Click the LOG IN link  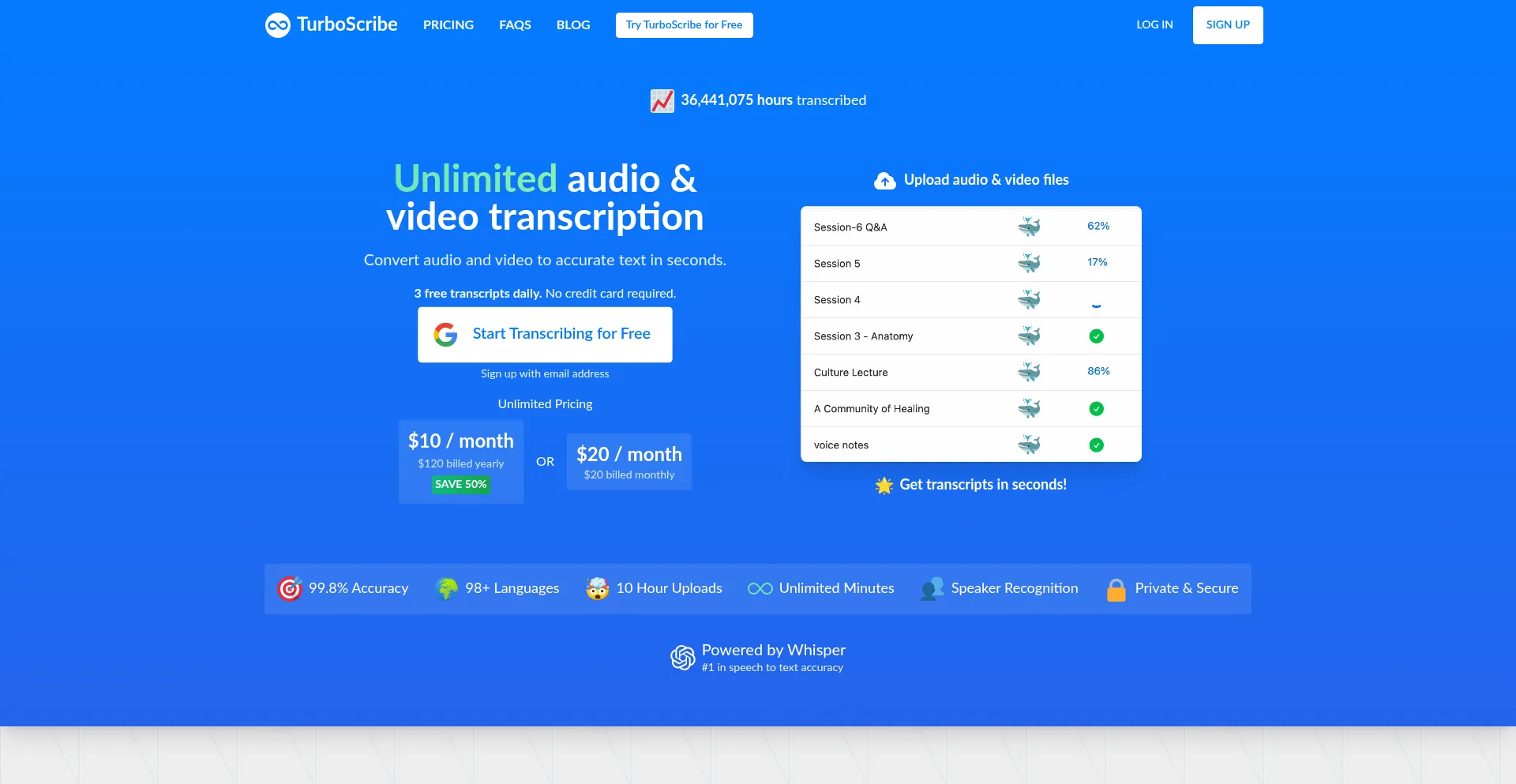(1154, 25)
